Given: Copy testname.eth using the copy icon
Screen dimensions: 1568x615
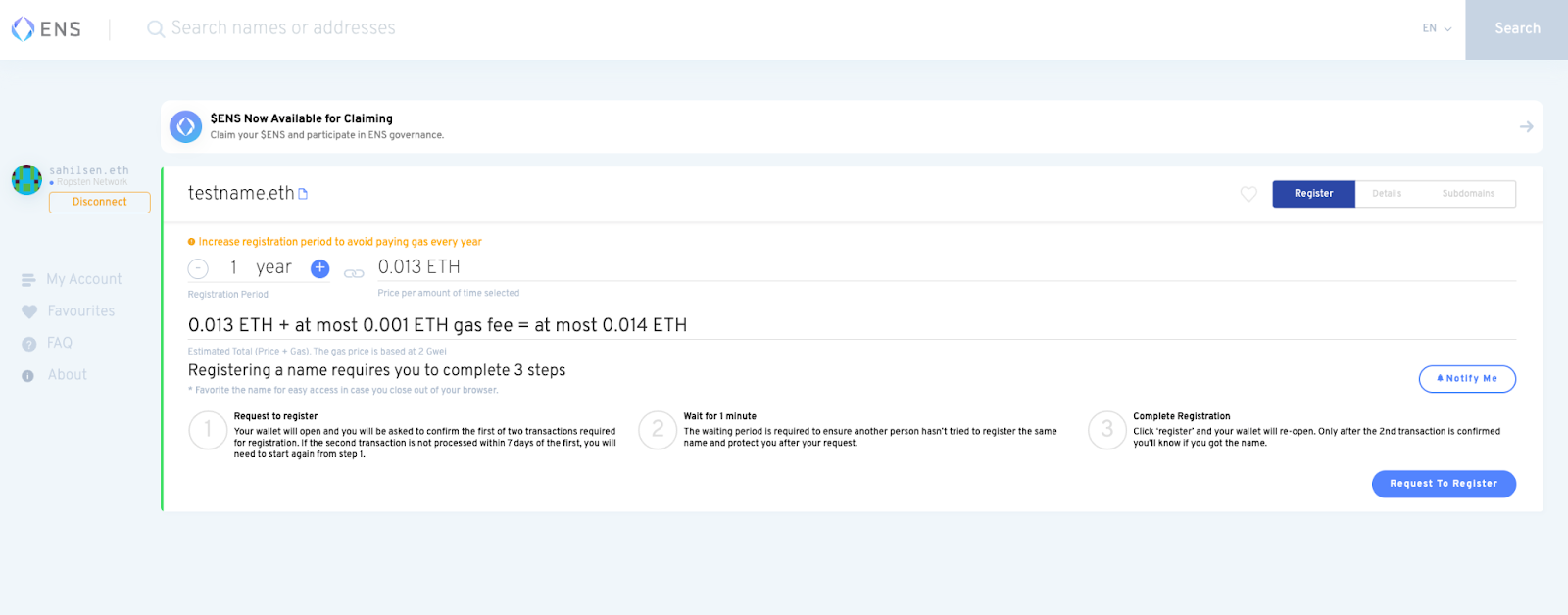Looking at the screenshot, I should point(303,194).
